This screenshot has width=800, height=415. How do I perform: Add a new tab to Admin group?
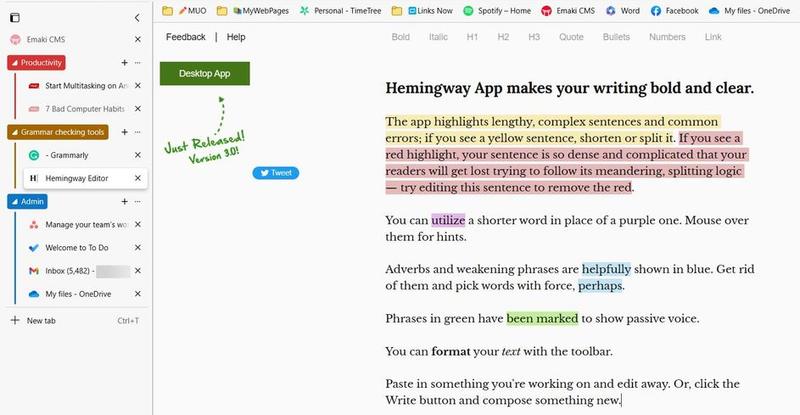point(124,202)
